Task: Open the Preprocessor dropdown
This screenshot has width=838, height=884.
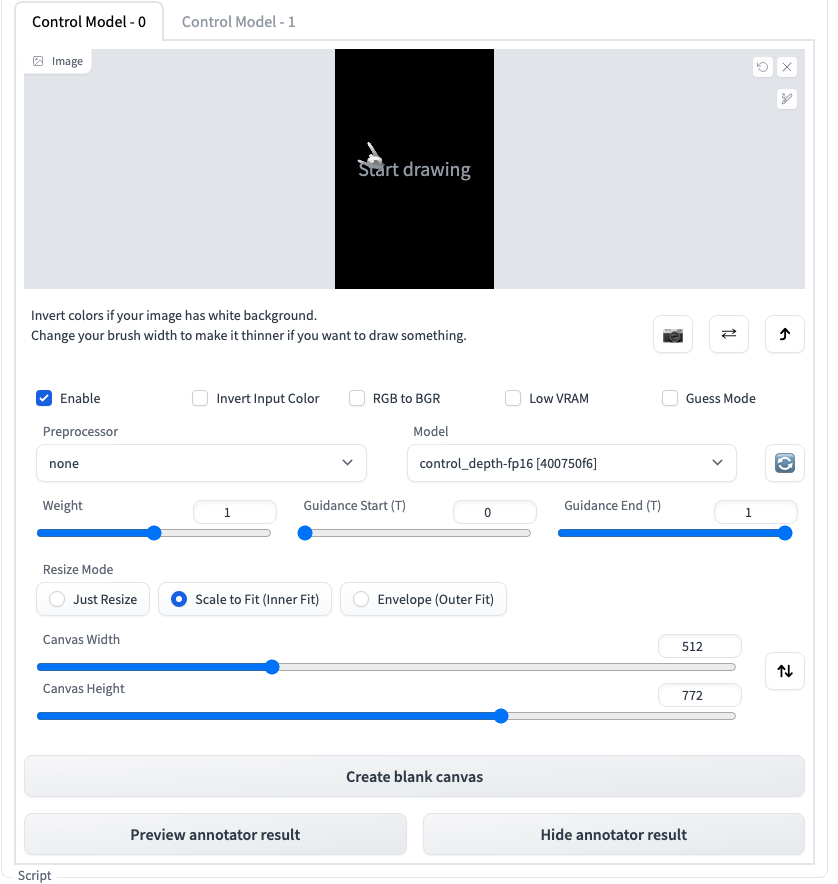Action: click(201, 463)
